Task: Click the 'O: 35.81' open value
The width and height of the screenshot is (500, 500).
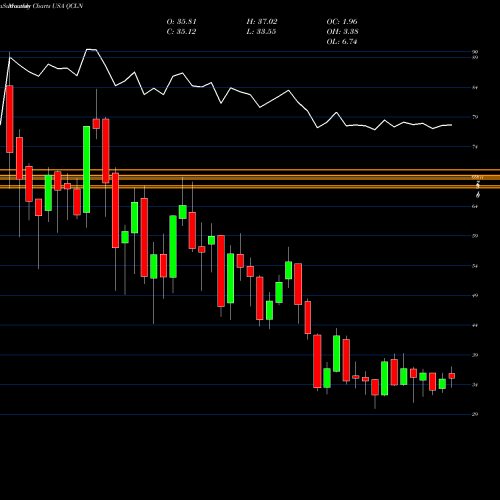Action: click(x=181, y=22)
